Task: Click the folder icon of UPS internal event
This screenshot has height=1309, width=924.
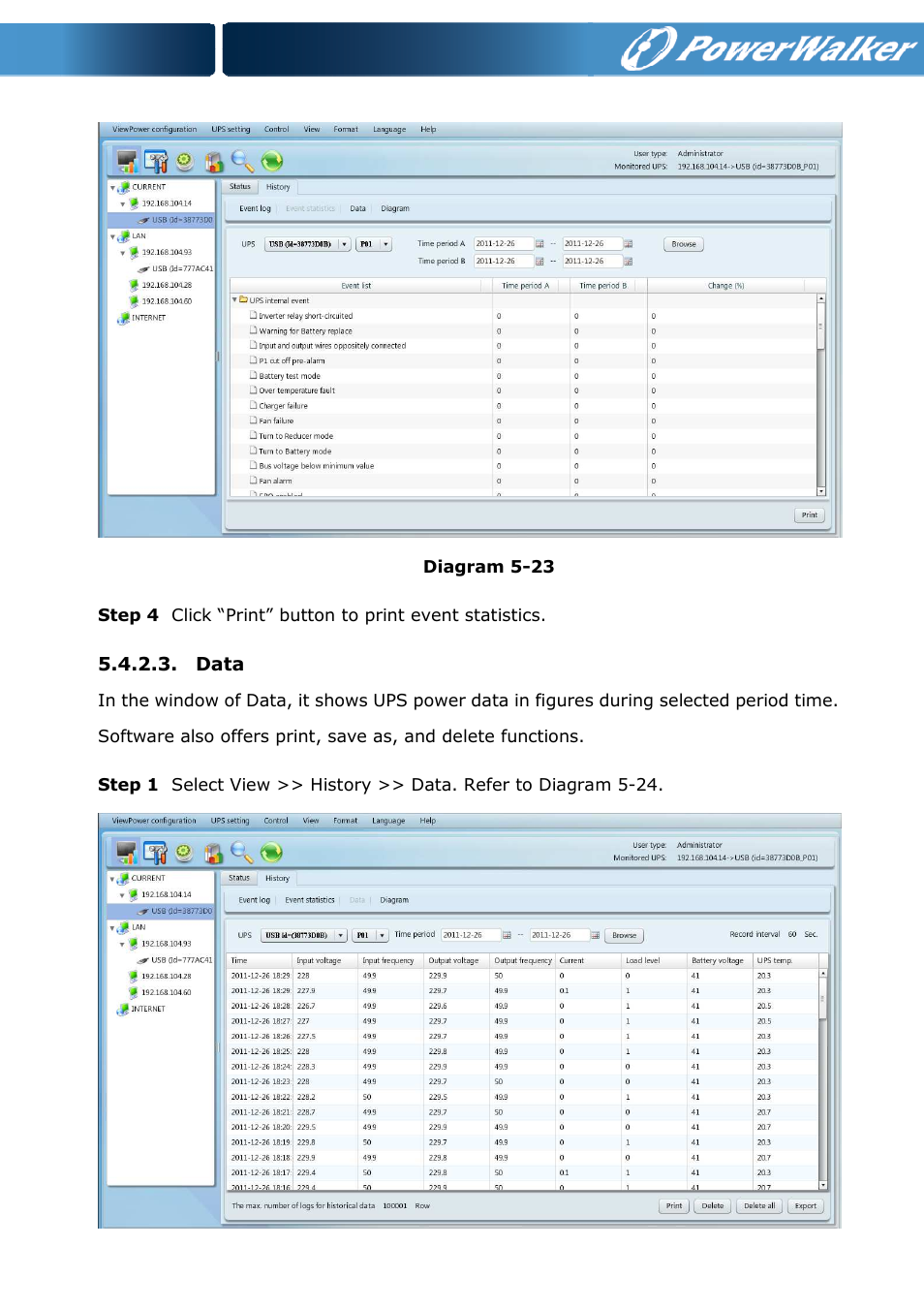Action: [x=243, y=300]
